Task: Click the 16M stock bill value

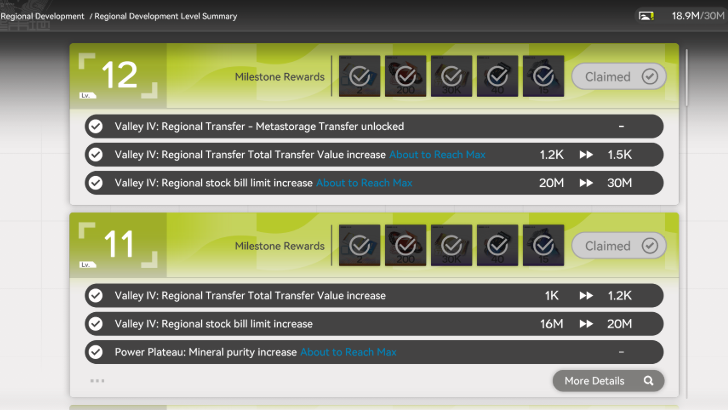Action: 552,324
